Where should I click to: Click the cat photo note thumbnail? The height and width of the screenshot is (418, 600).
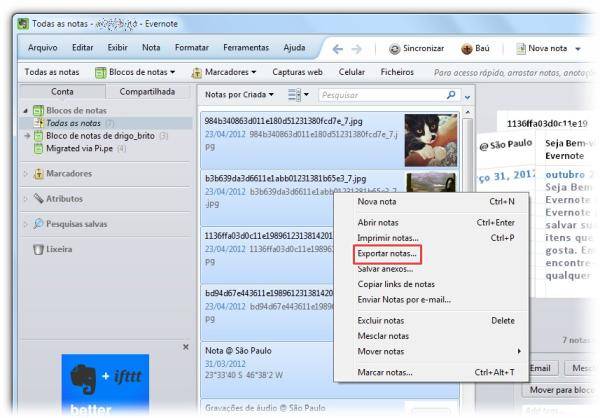[431, 140]
